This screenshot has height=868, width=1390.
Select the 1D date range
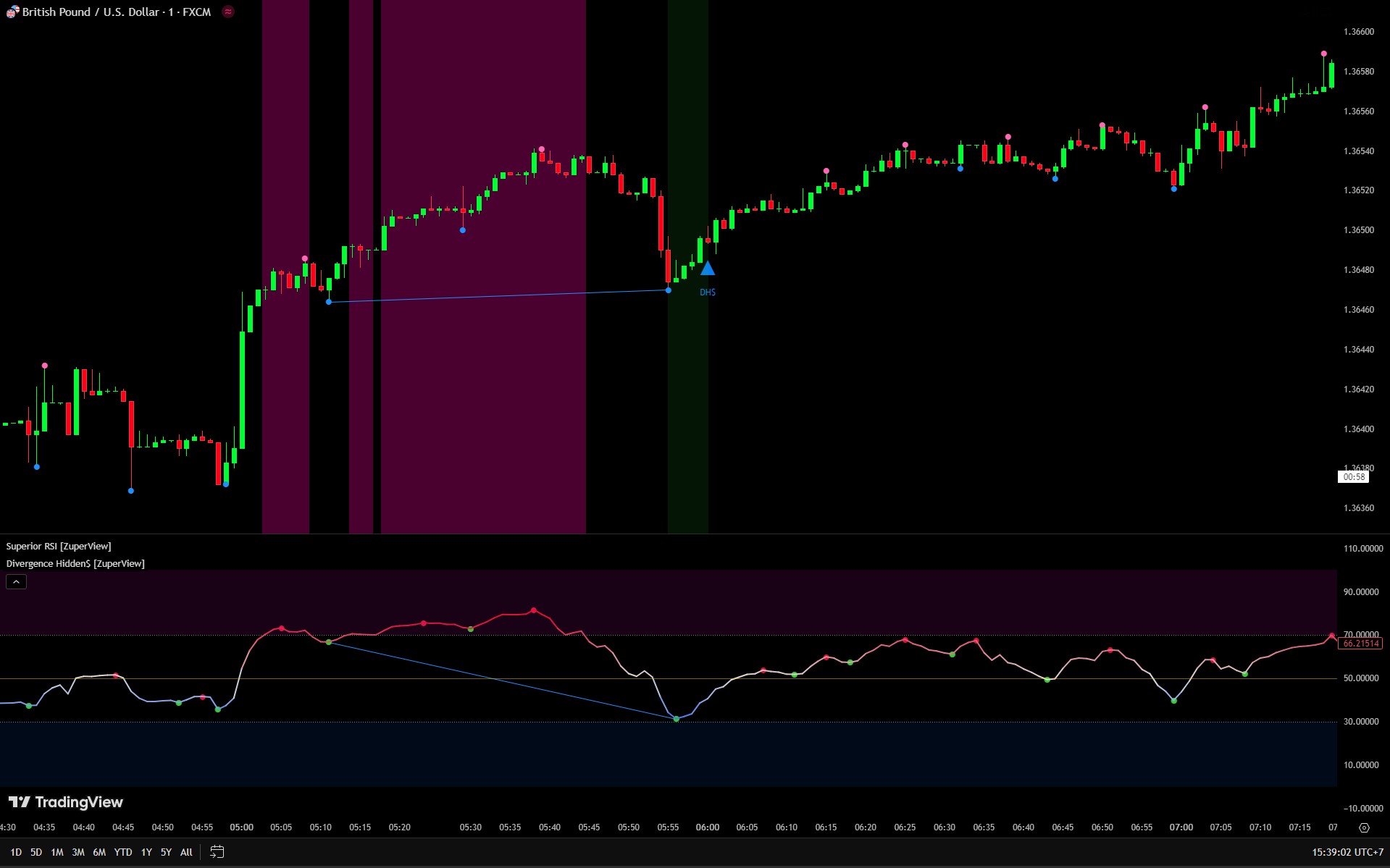pos(16,852)
